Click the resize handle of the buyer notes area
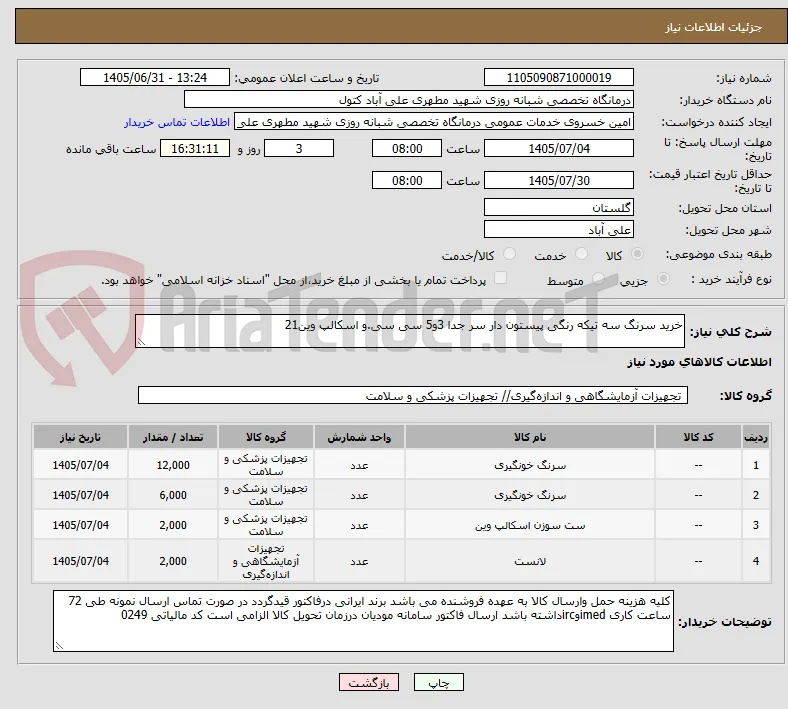The image size is (788, 709). [x=59, y=646]
